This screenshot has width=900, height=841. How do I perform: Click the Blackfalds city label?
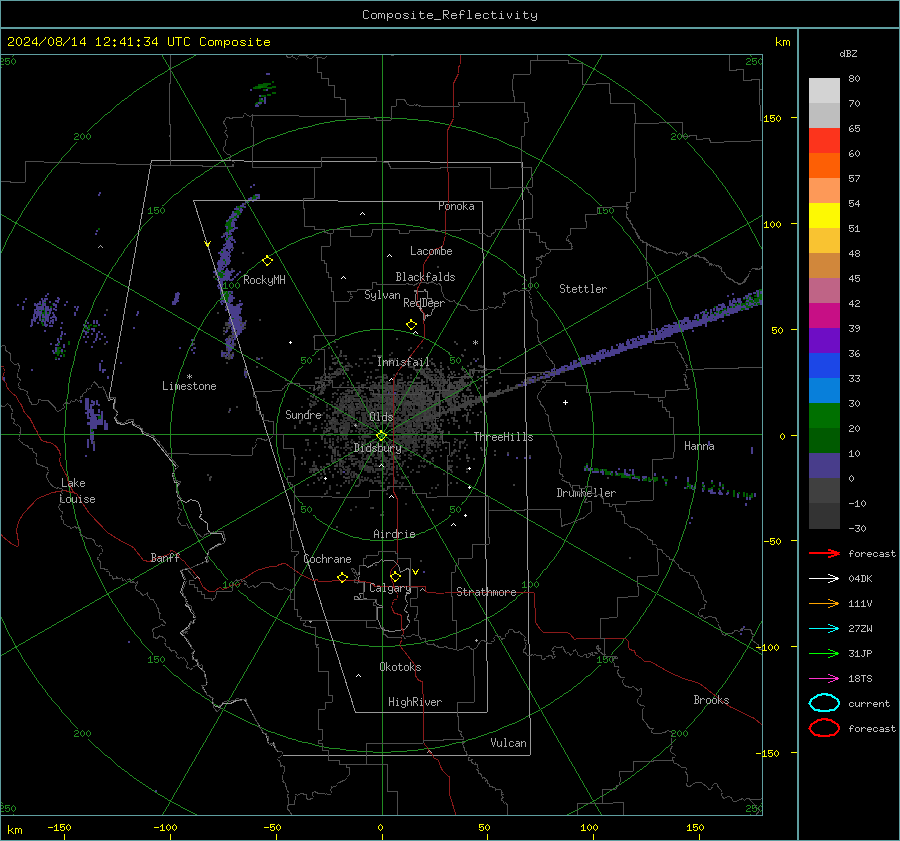425,277
